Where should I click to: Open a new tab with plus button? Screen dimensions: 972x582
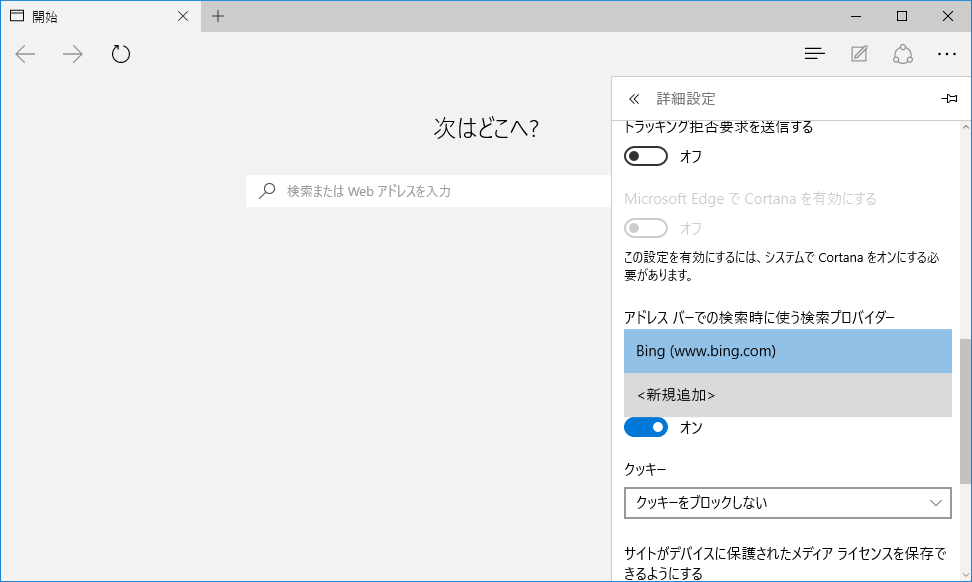(x=218, y=16)
